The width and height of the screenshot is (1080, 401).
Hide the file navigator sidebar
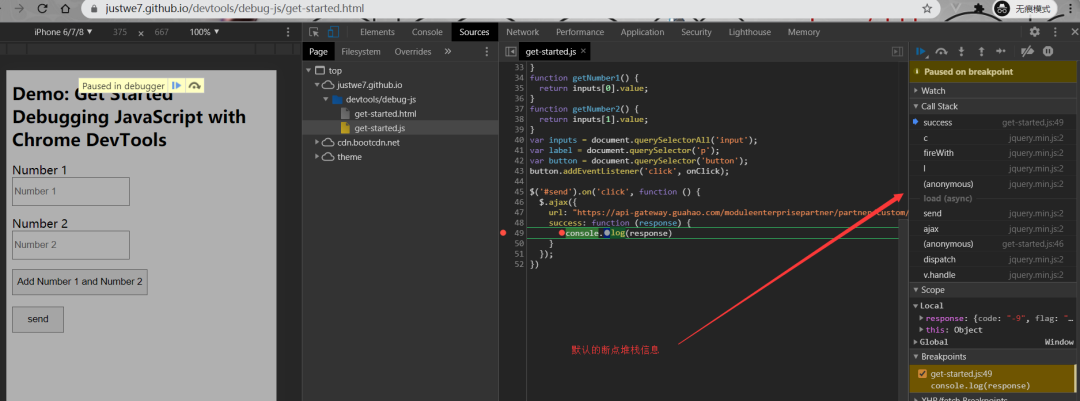tap(511, 51)
